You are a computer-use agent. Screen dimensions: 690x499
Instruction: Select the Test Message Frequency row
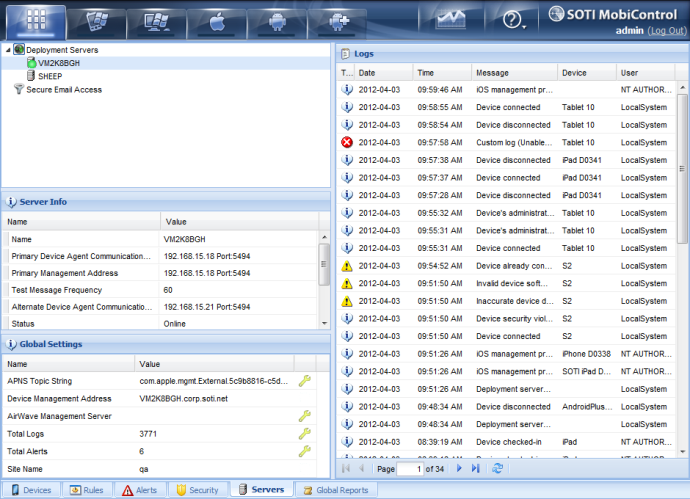tap(160, 290)
